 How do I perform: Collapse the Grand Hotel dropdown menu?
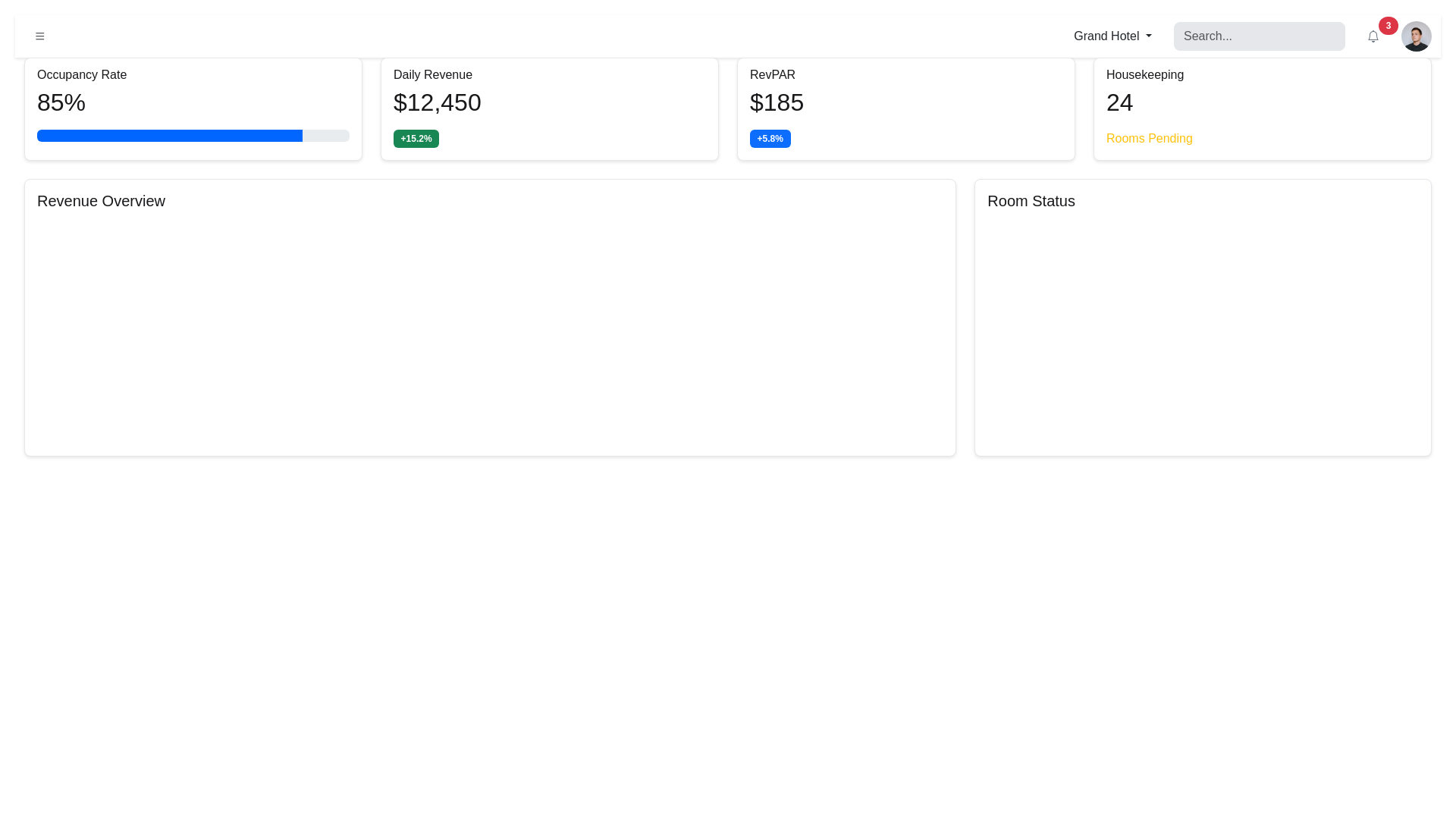click(x=1112, y=36)
